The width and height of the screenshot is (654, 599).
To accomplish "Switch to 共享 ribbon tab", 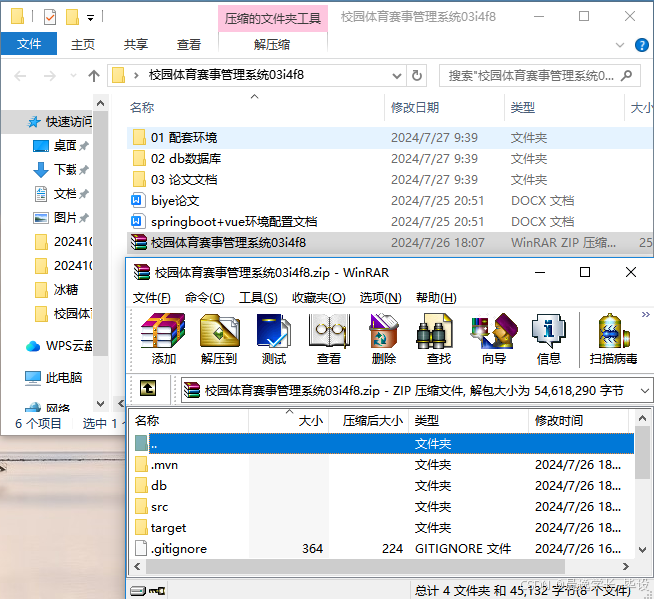I will (136, 44).
